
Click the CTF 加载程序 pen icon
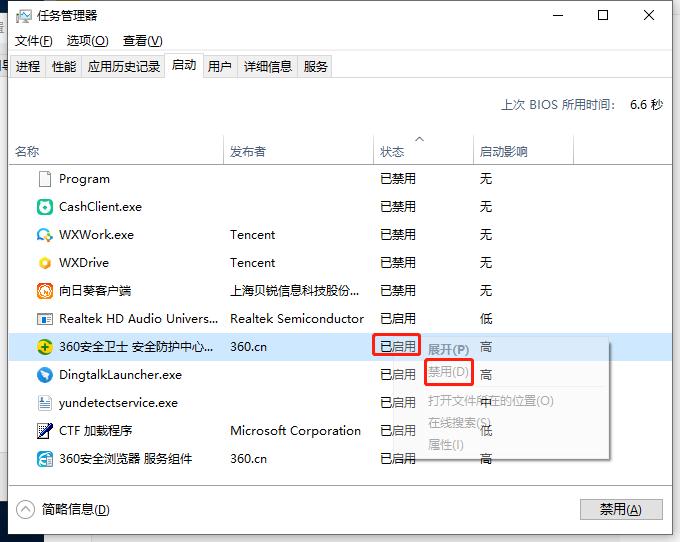pos(45,431)
